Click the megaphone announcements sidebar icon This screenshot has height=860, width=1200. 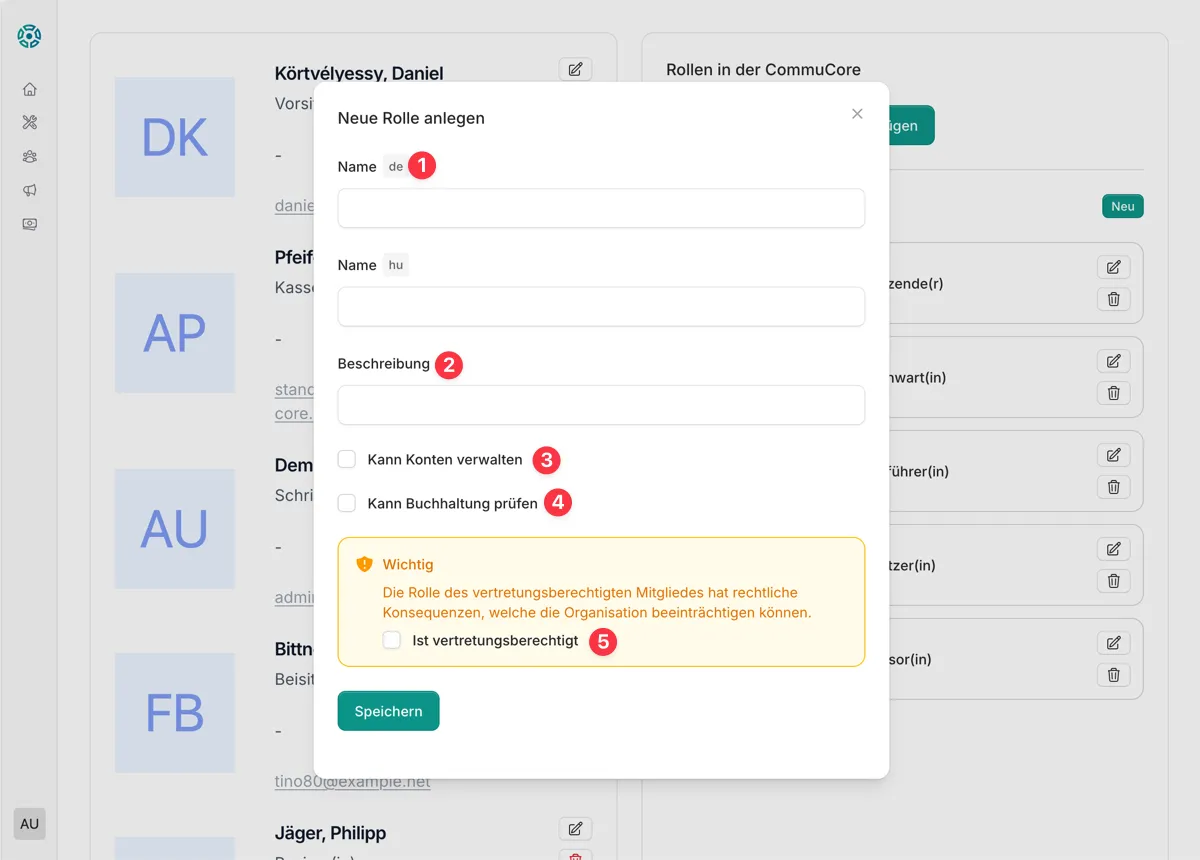click(x=29, y=190)
